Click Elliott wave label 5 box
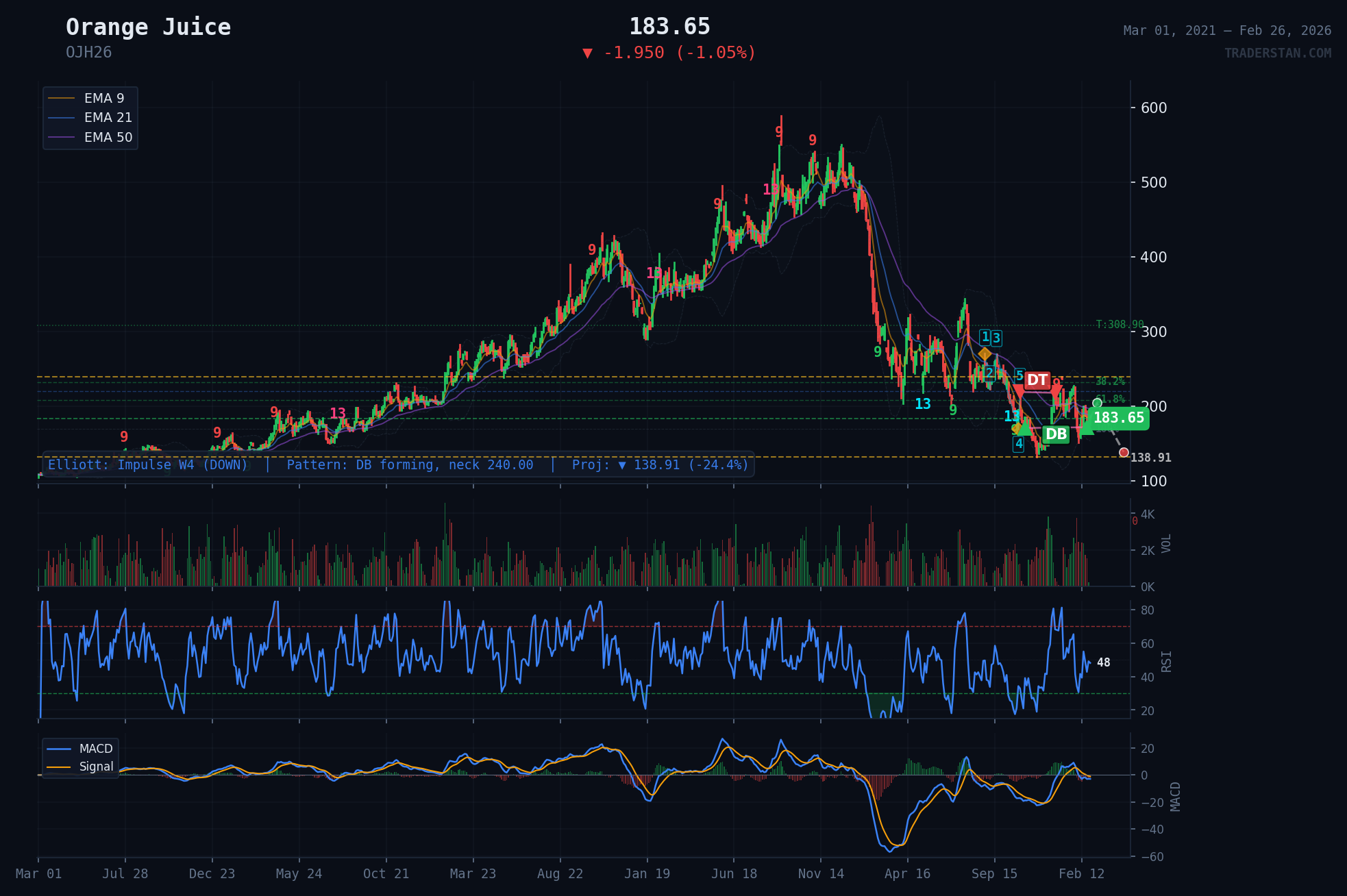Viewport: 1347px width, 896px height. point(1019,375)
